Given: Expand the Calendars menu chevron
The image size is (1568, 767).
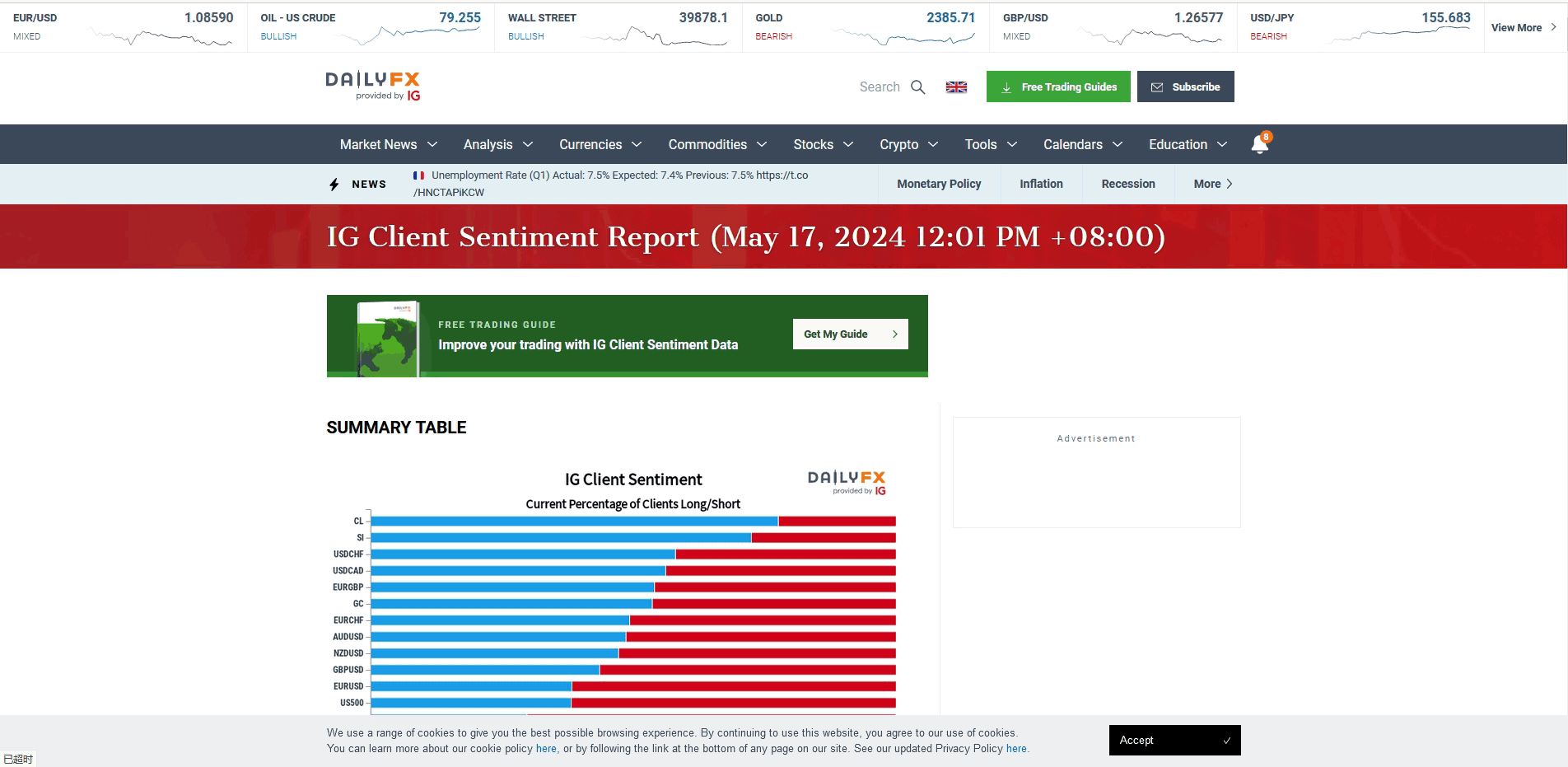Looking at the screenshot, I should point(1118,144).
